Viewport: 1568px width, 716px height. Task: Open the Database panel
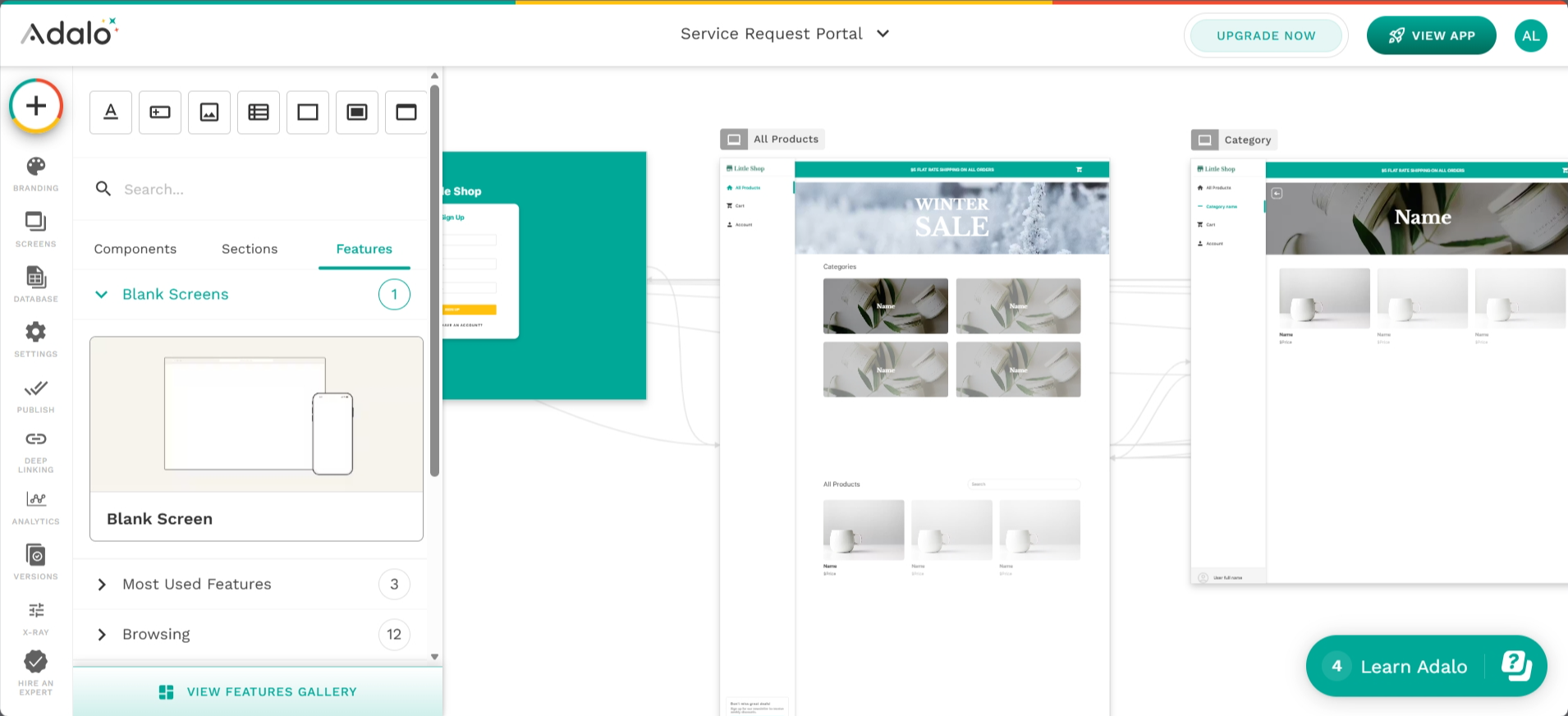(36, 284)
